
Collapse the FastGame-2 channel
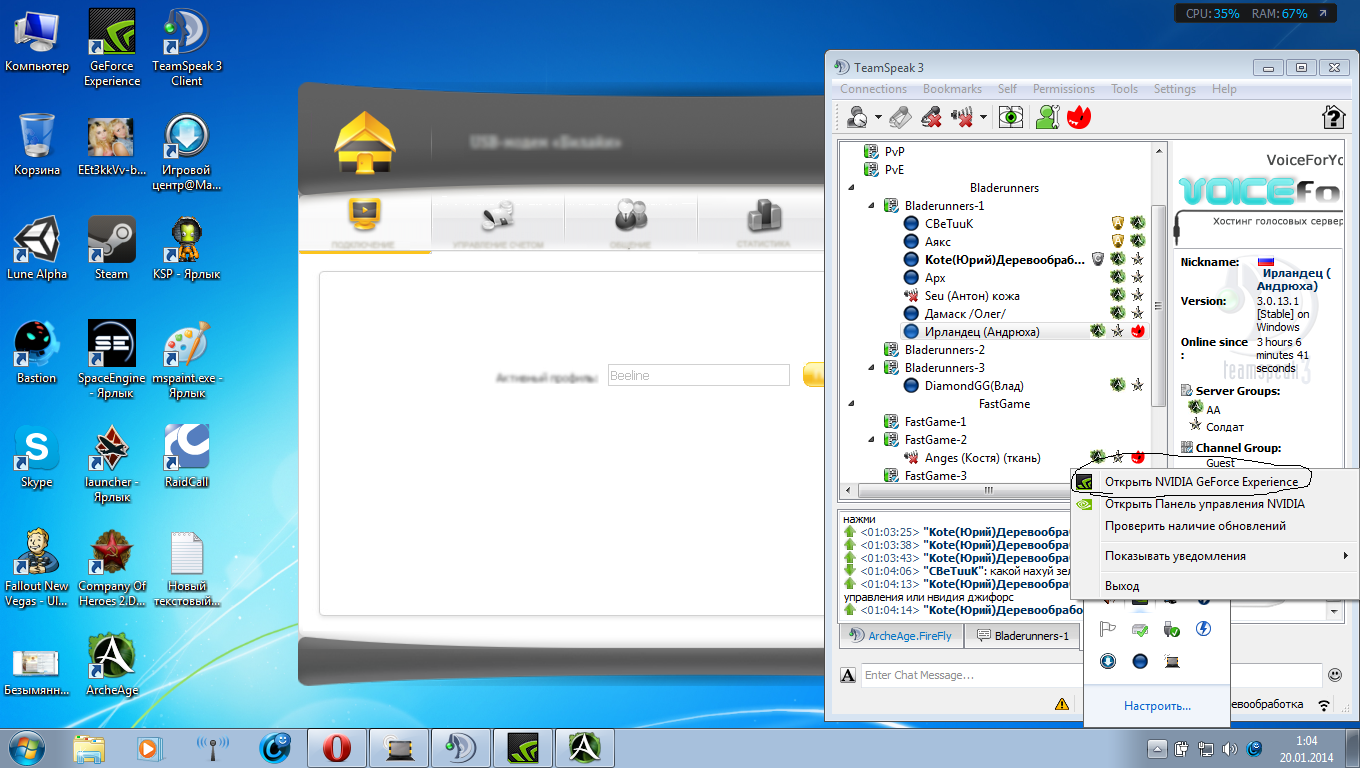tap(870, 440)
